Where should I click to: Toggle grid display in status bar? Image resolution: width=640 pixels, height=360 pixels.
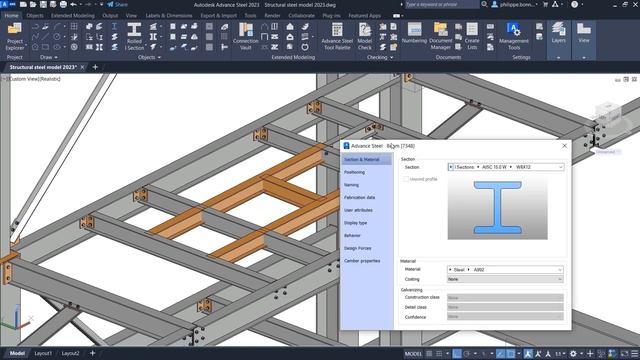click(429, 353)
